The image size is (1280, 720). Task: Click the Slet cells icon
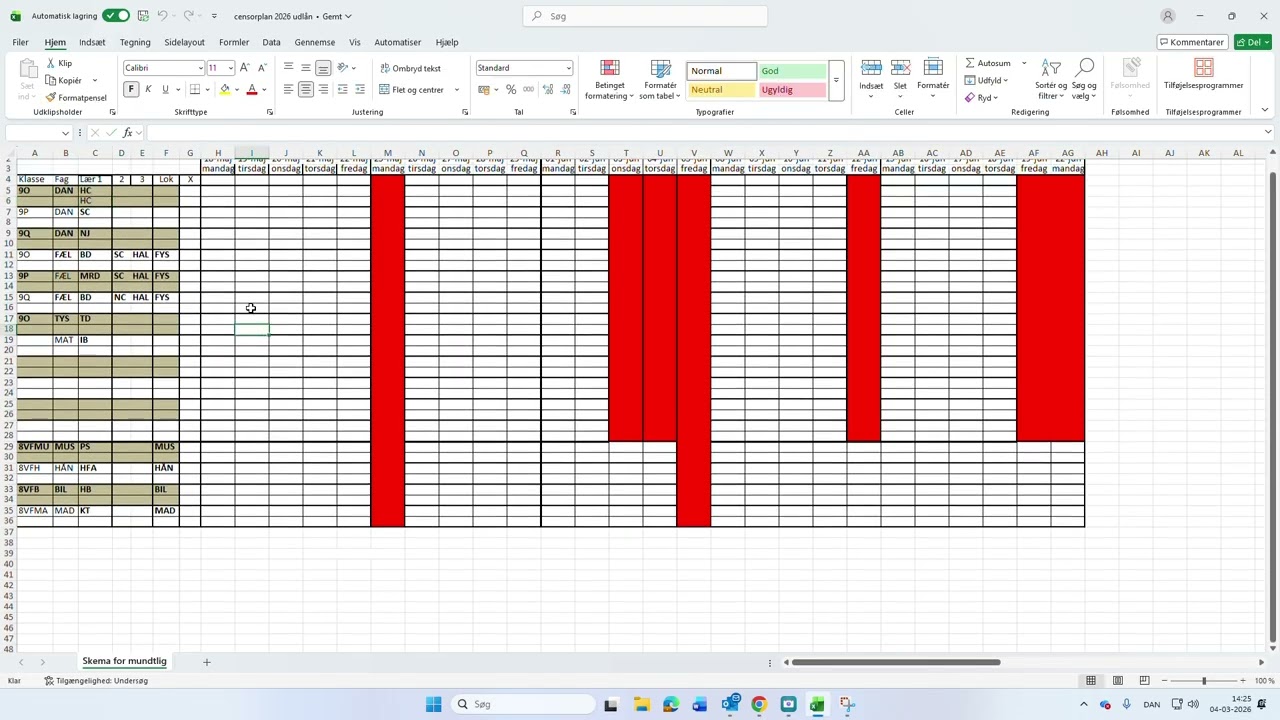point(900,68)
